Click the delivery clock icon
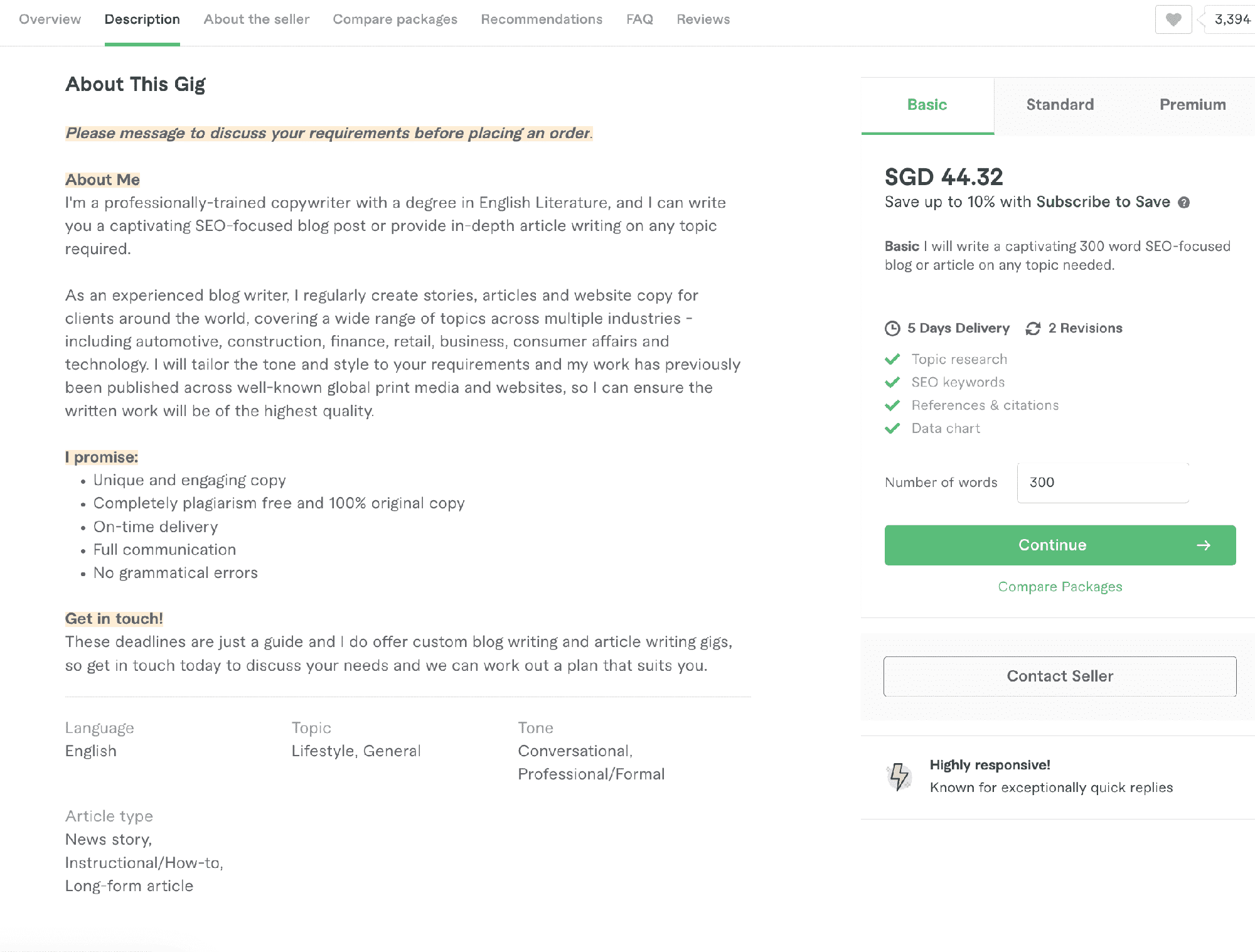The width and height of the screenshot is (1255, 952). [892, 328]
